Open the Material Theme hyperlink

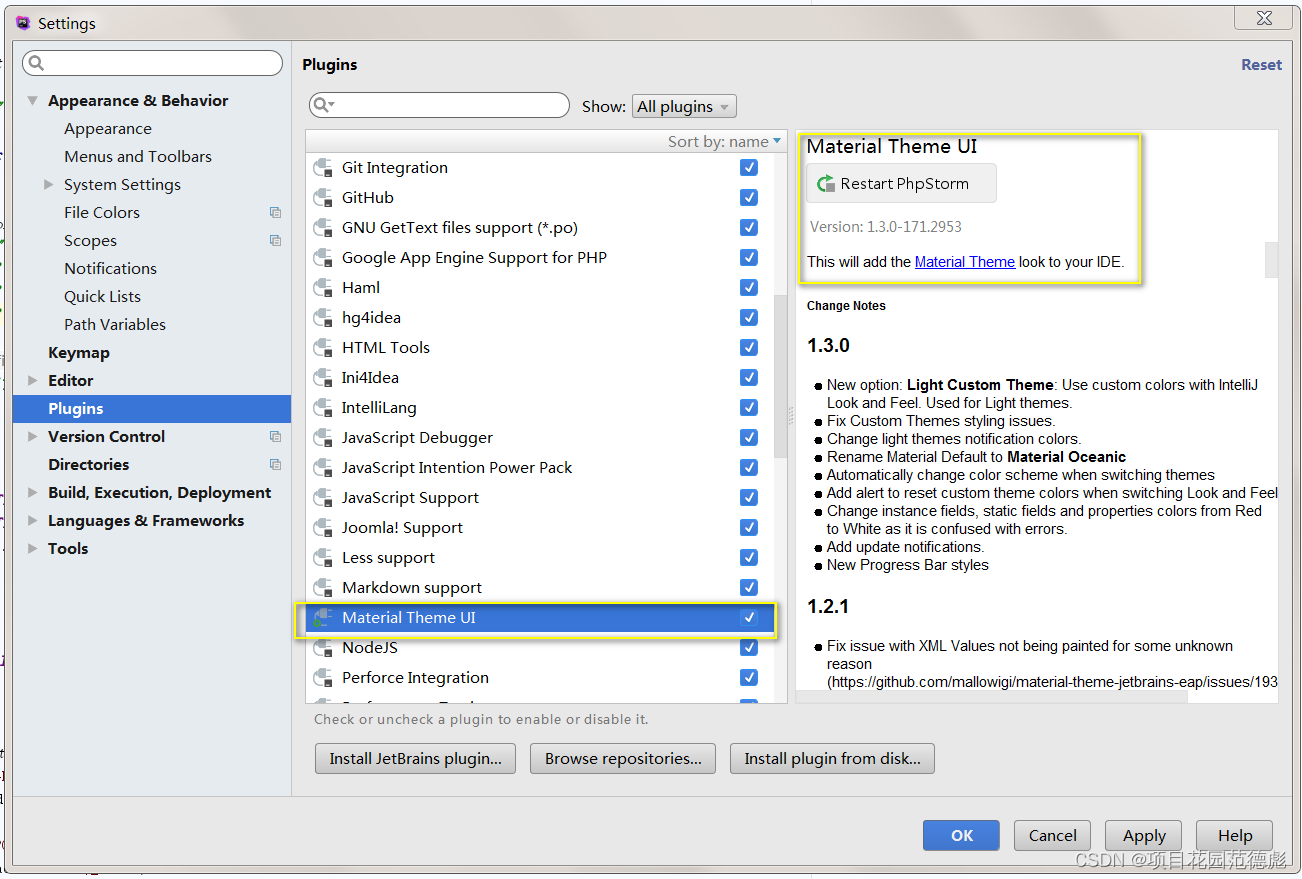[965, 262]
